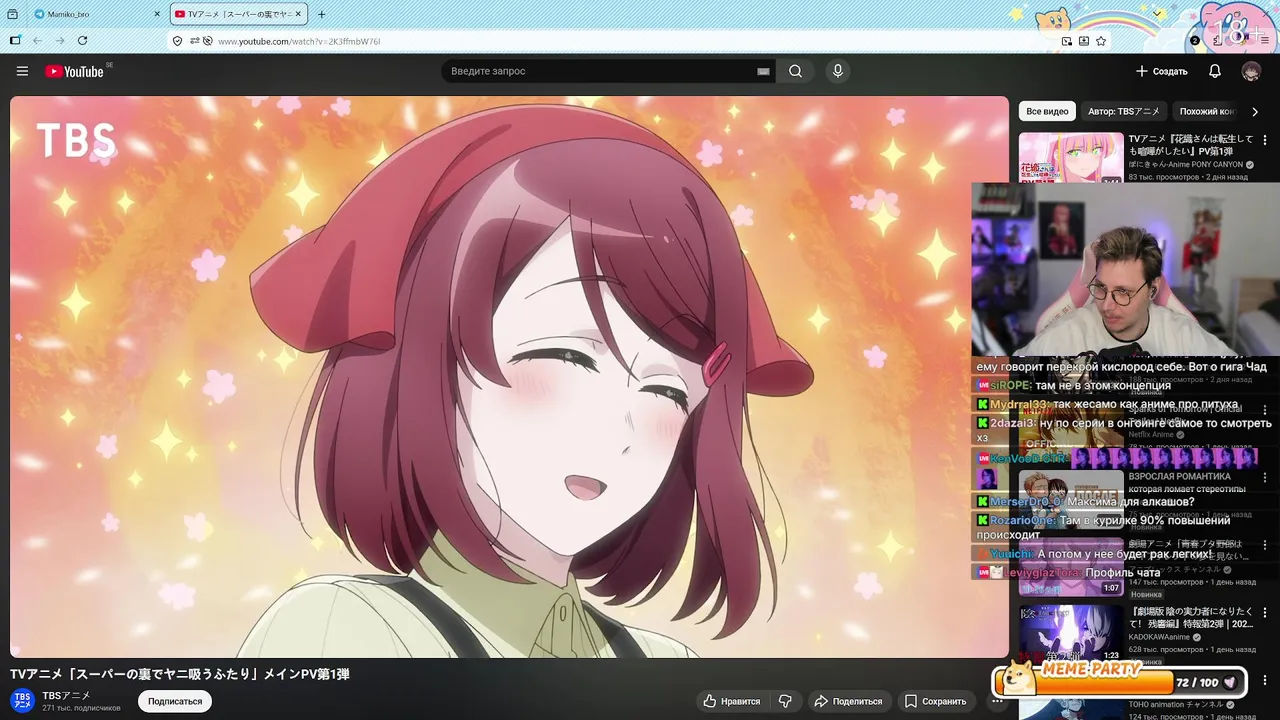Open the list-all-tabs chevron

pyautogui.click(x=1158, y=14)
